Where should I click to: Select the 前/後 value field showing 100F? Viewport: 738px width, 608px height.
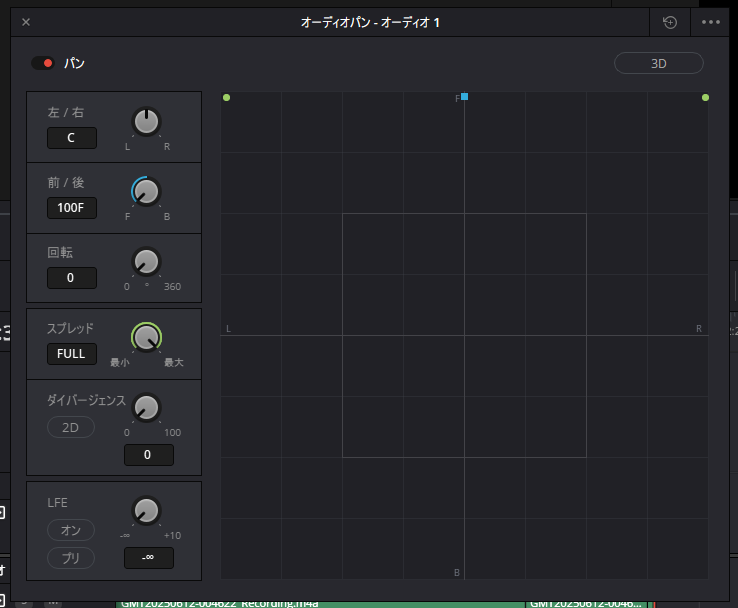click(x=71, y=208)
